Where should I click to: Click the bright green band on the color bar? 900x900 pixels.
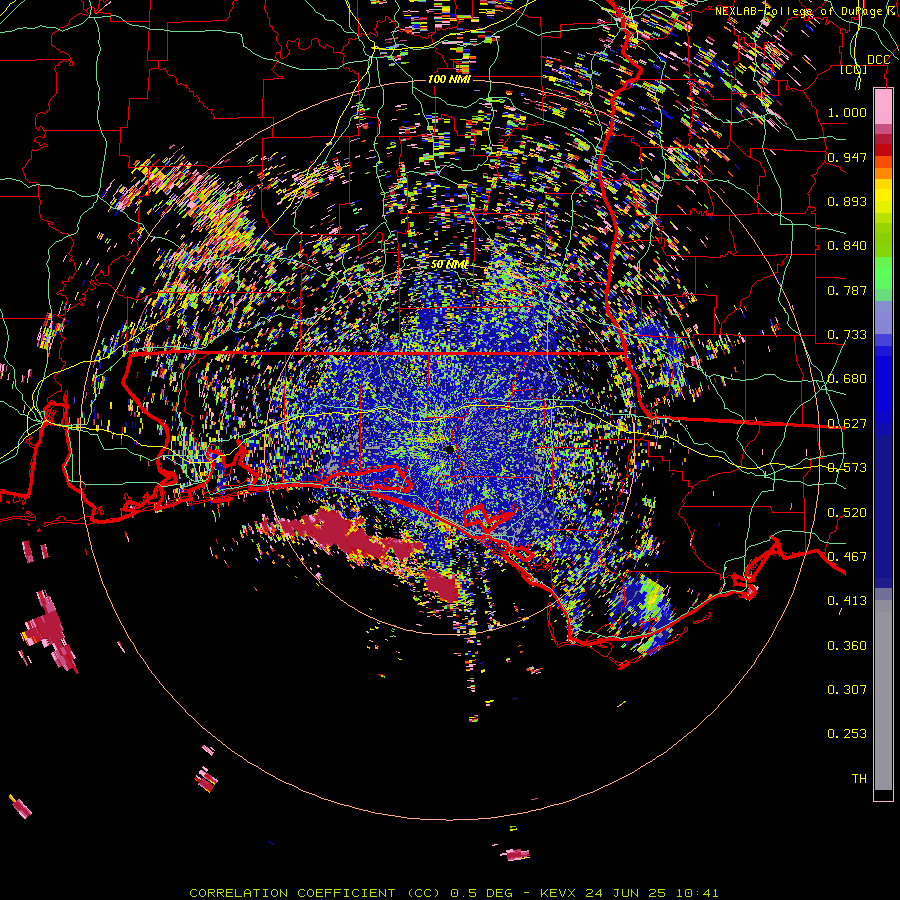coord(883,273)
